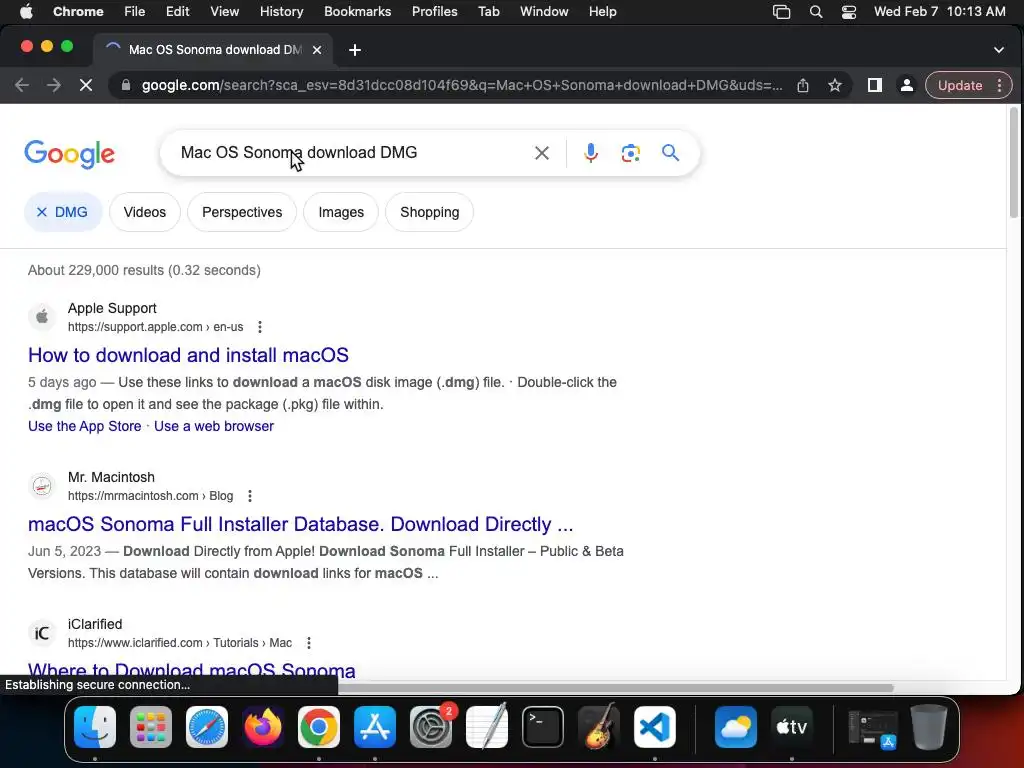This screenshot has height=768, width=1024.
Task: Click the horizontal scrollbar at the bottom
Action: coord(615,688)
